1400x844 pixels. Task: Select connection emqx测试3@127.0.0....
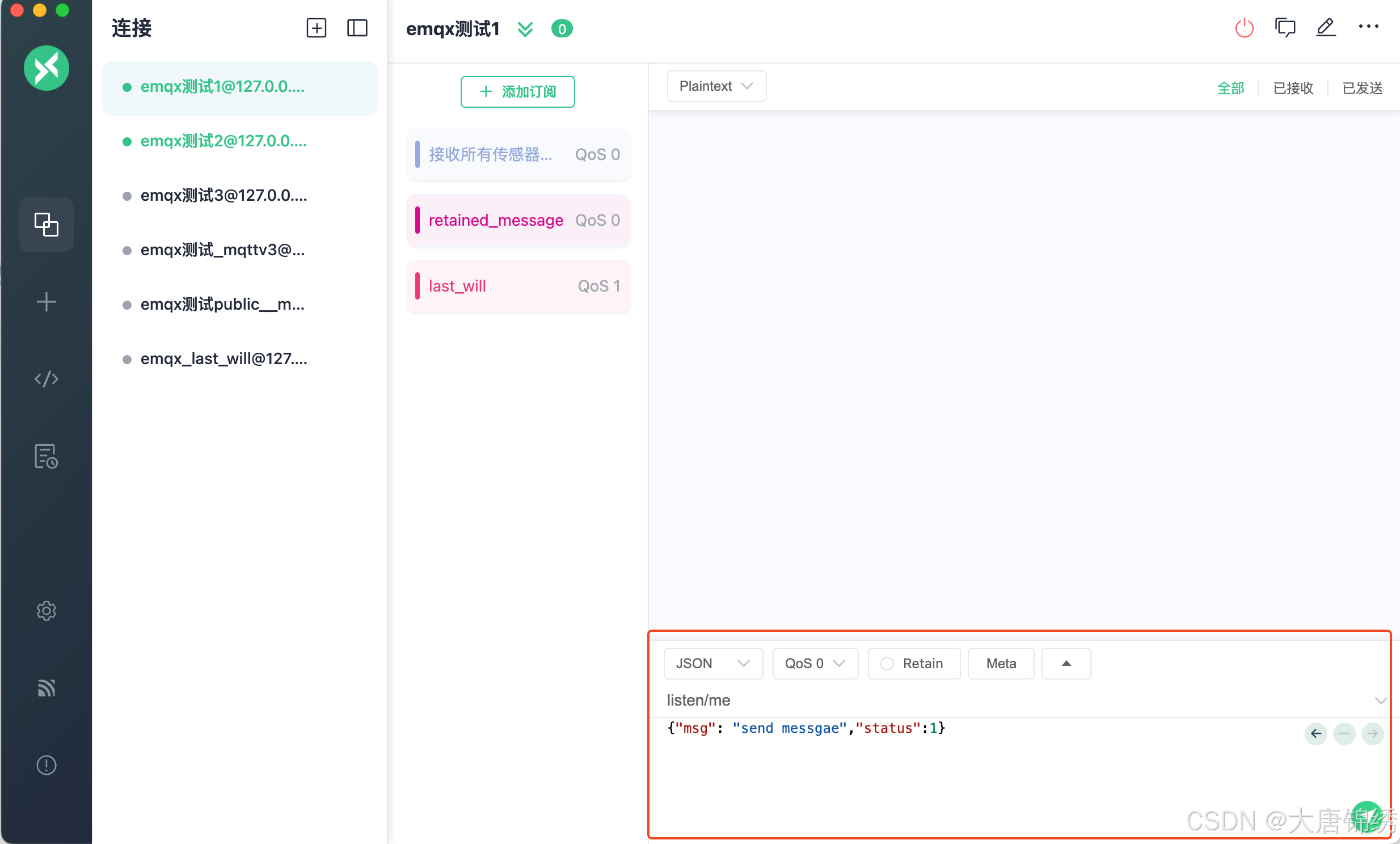[240, 196]
